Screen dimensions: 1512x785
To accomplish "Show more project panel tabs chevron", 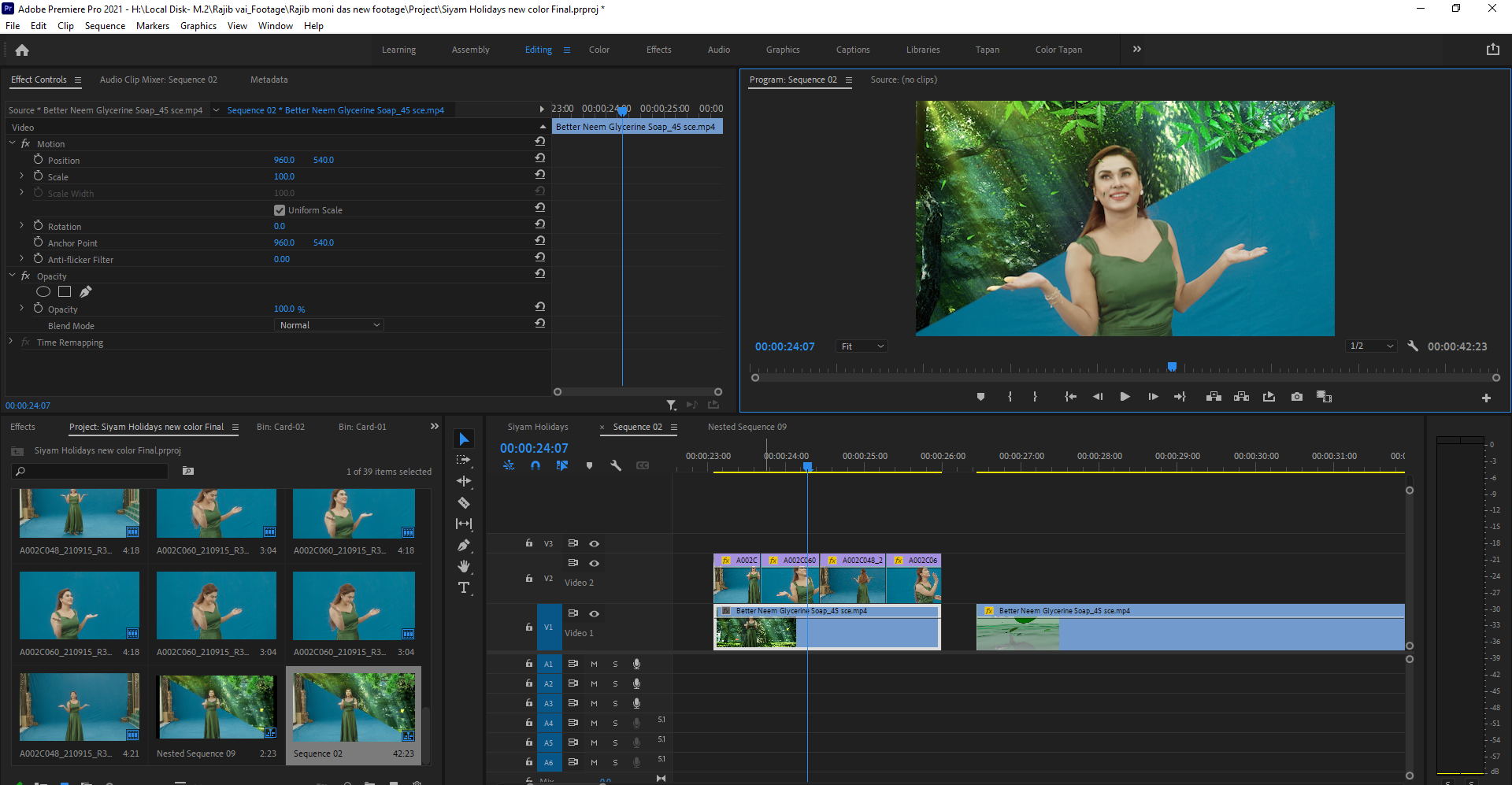I will pyautogui.click(x=434, y=426).
